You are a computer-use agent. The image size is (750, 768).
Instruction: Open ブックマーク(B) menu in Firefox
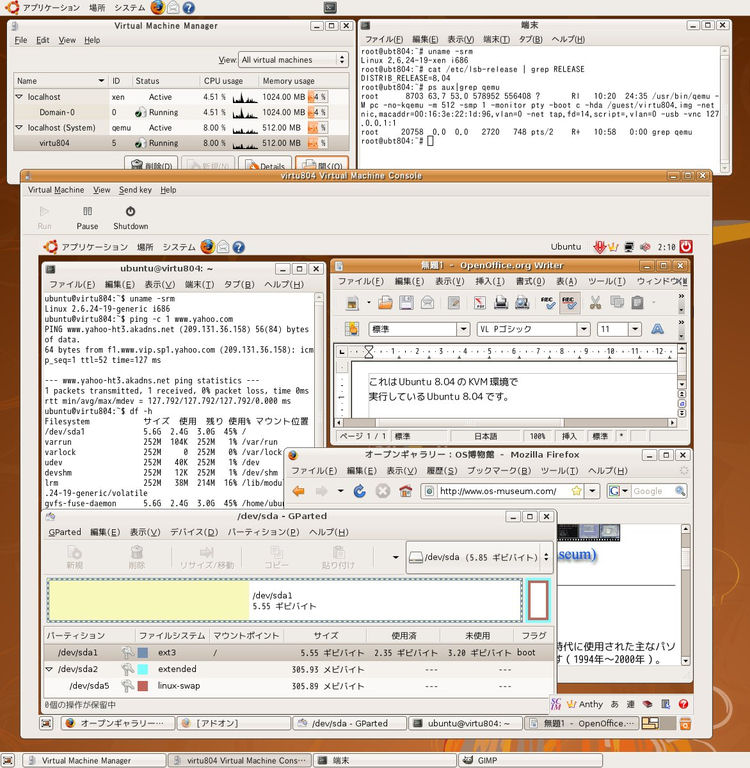tap(499, 471)
